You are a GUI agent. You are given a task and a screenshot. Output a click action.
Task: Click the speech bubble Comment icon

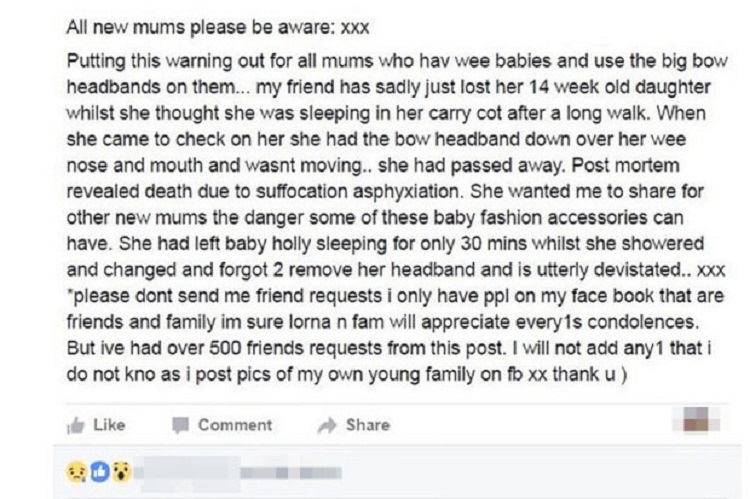[x=182, y=425]
